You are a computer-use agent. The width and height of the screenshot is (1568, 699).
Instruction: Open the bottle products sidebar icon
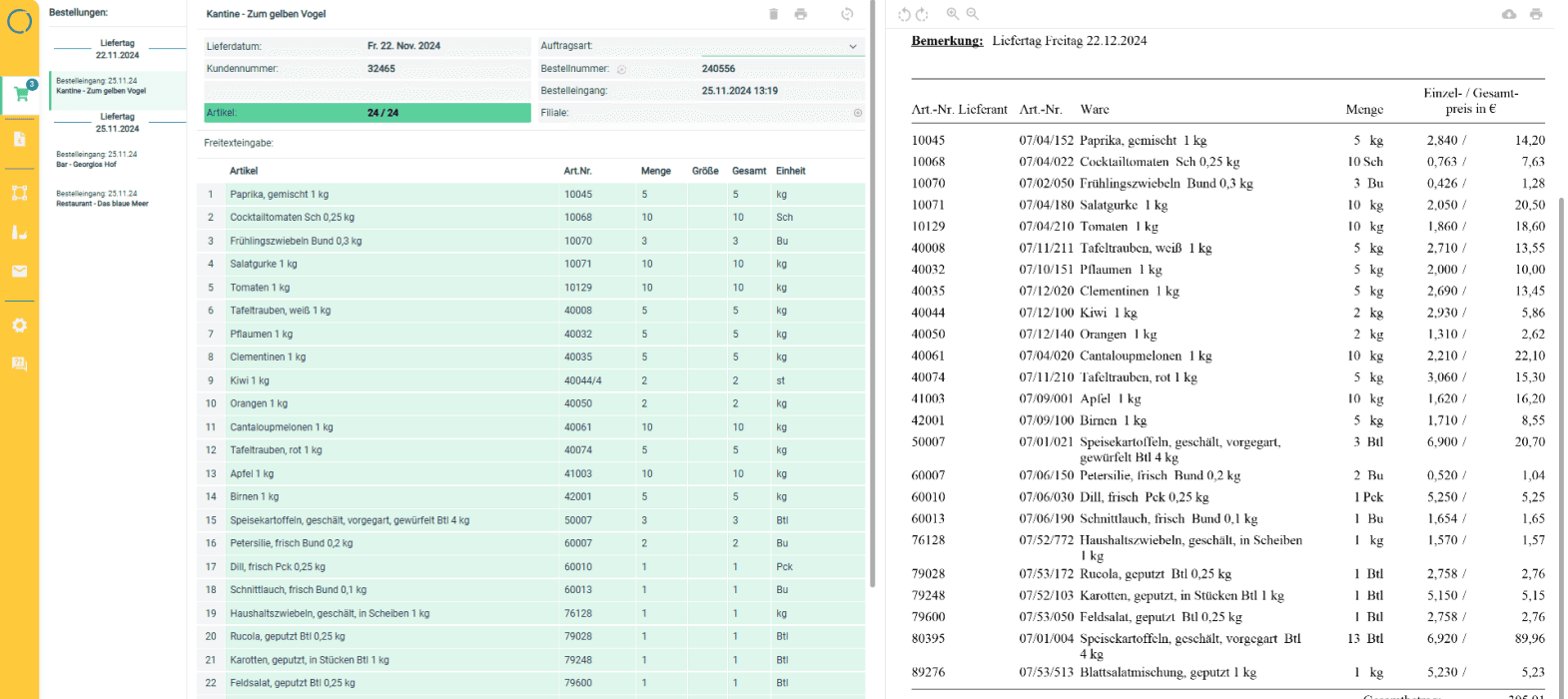[19, 232]
